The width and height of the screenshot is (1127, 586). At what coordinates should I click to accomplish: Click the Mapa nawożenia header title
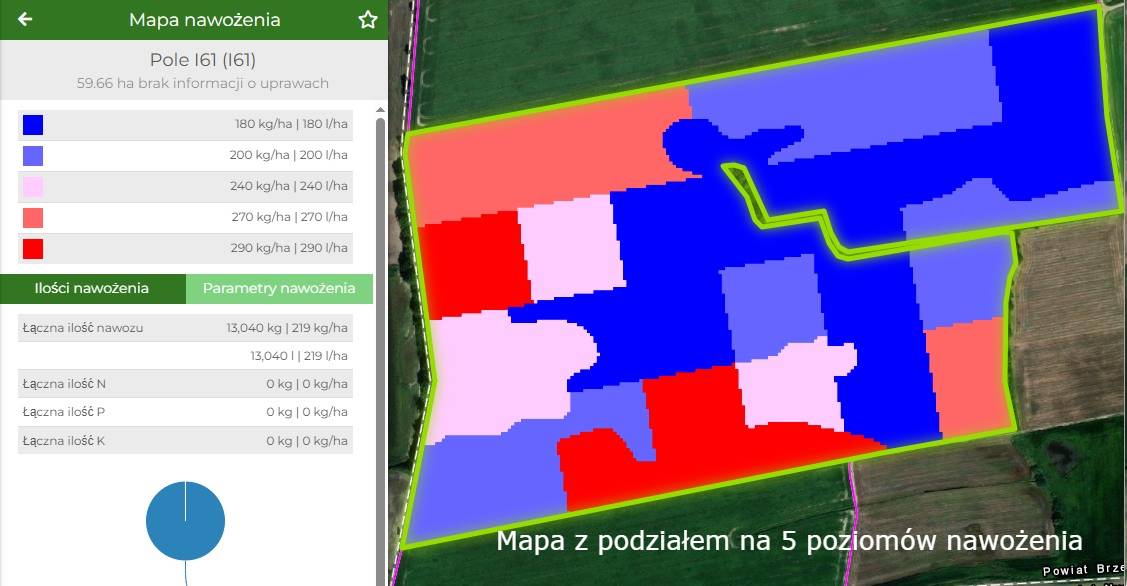204,20
